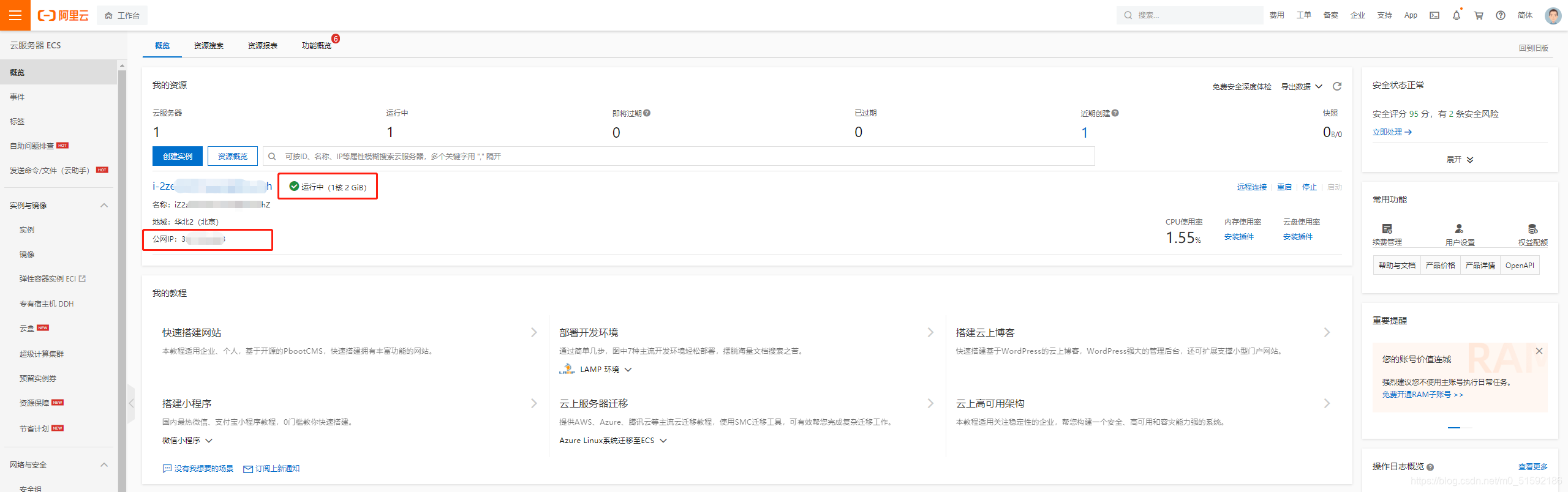
Task: Open the 工作台 workbench home button
Action: 122,15
